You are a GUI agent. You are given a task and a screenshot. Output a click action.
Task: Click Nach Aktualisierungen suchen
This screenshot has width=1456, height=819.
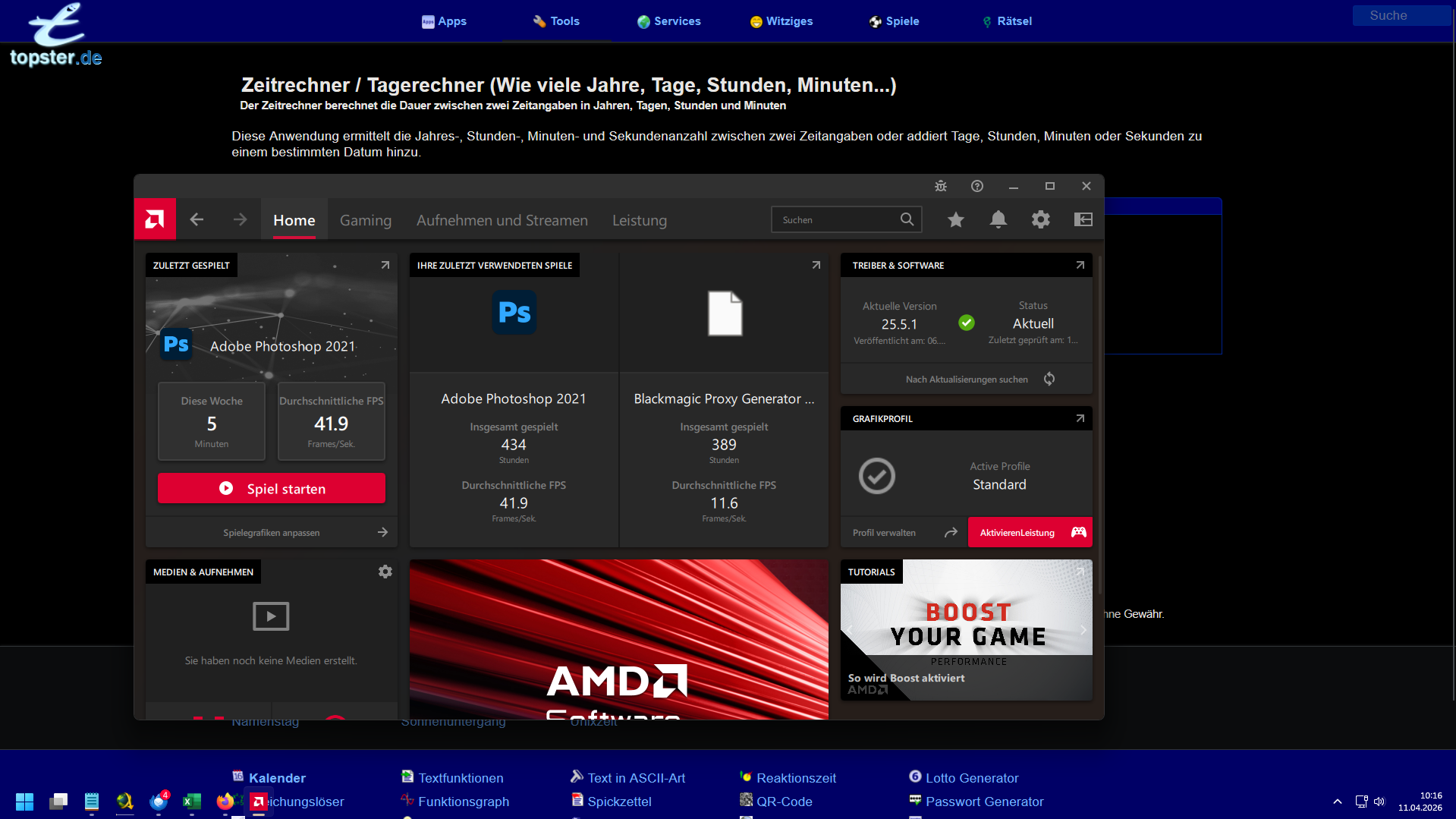[x=967, y=379]
